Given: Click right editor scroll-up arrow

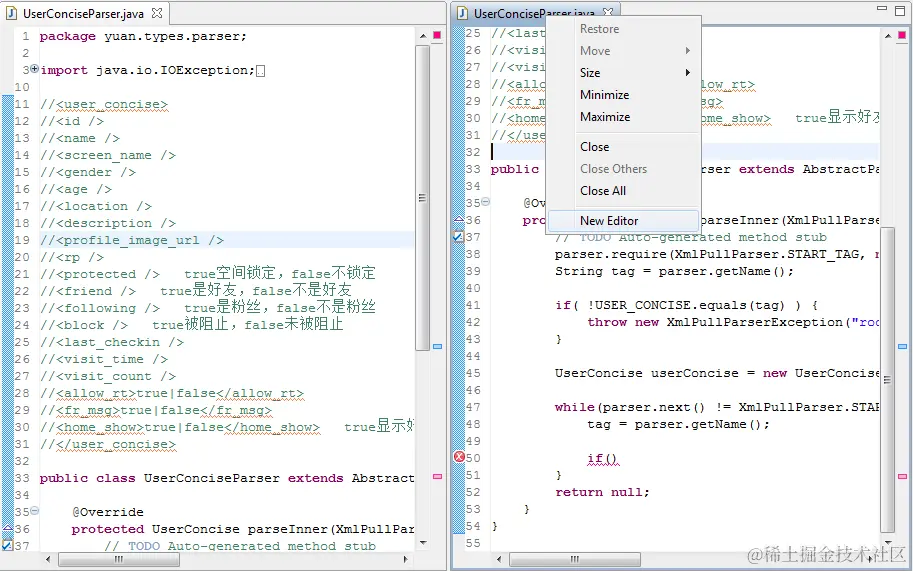Looking at the screenshot, I should [888, 36].
